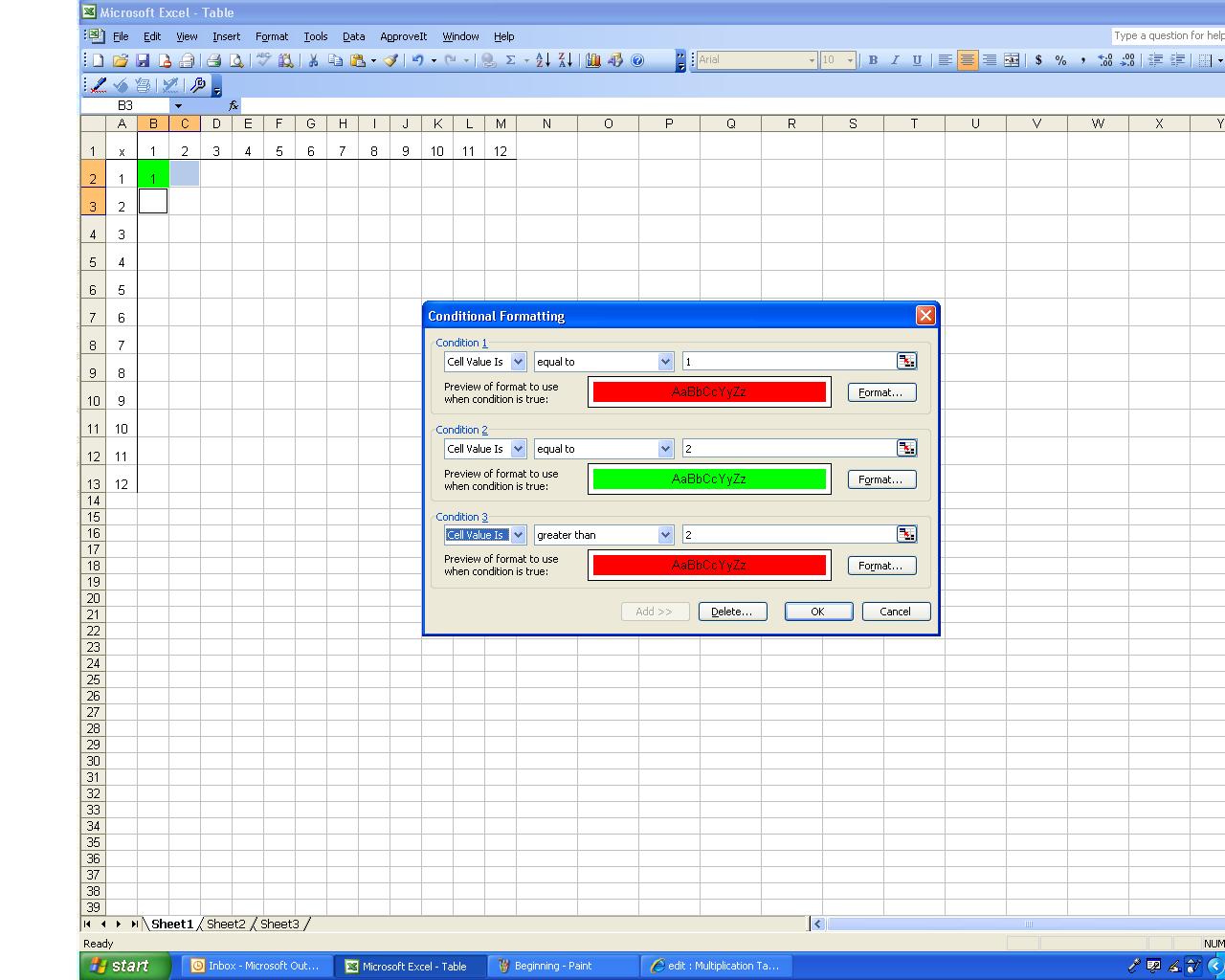Image resolution: width=1225 pixels, height=980 pixels.
Task: Click the New workbook icon
Action: (99, 60)
